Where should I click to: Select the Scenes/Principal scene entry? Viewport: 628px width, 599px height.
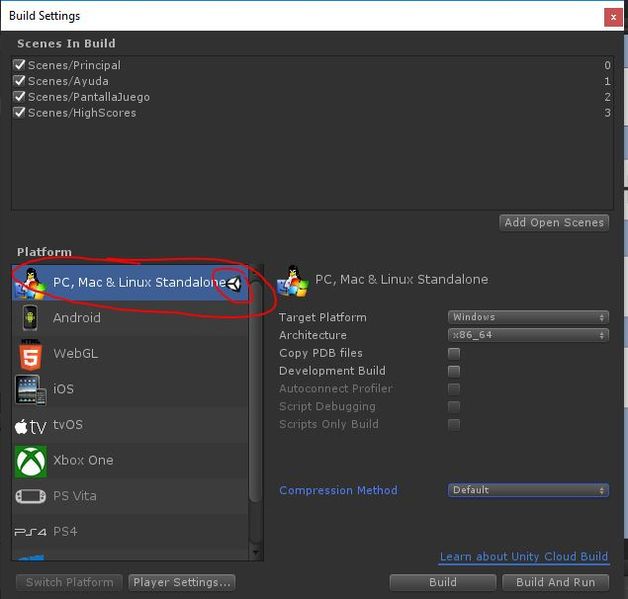click(x=312, y=65)
